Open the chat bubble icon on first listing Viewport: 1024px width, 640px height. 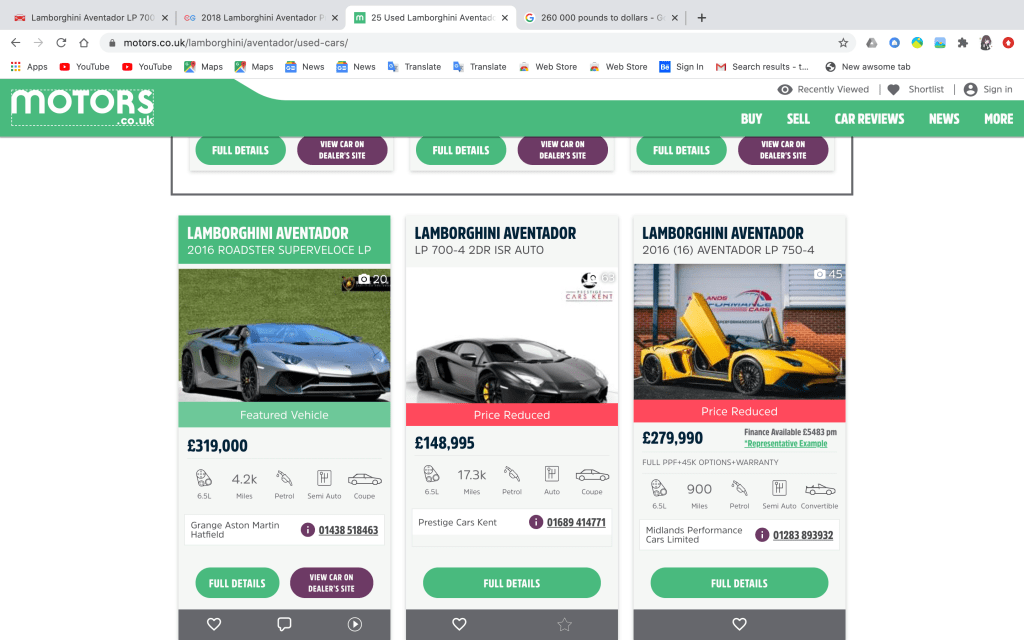pos(284,624)
